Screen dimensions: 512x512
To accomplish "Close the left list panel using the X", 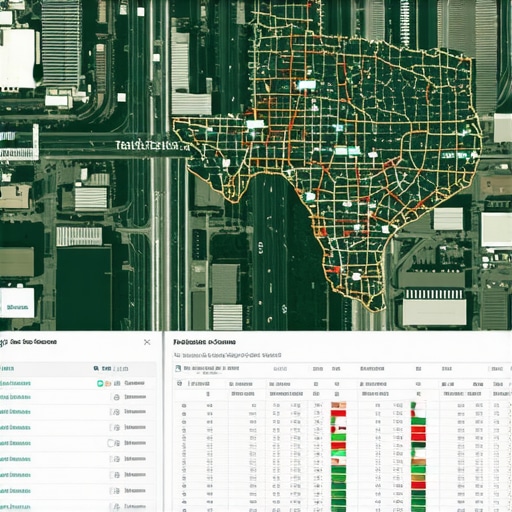I will point(147,342).
